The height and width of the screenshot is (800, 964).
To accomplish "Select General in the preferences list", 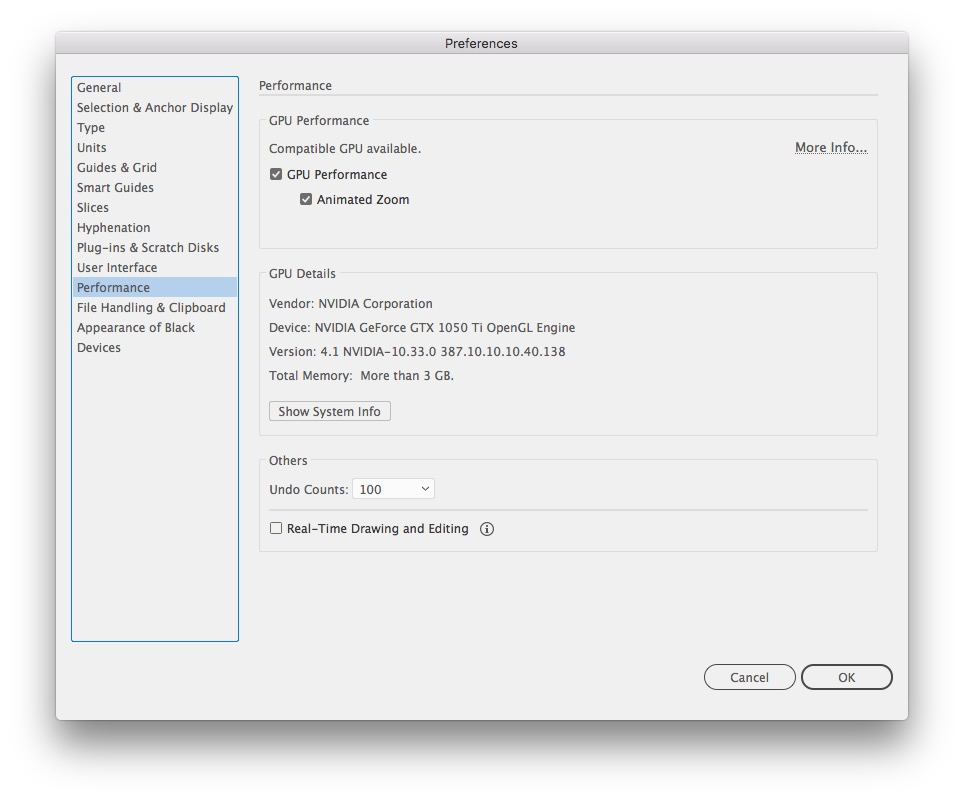I will 99,87.
